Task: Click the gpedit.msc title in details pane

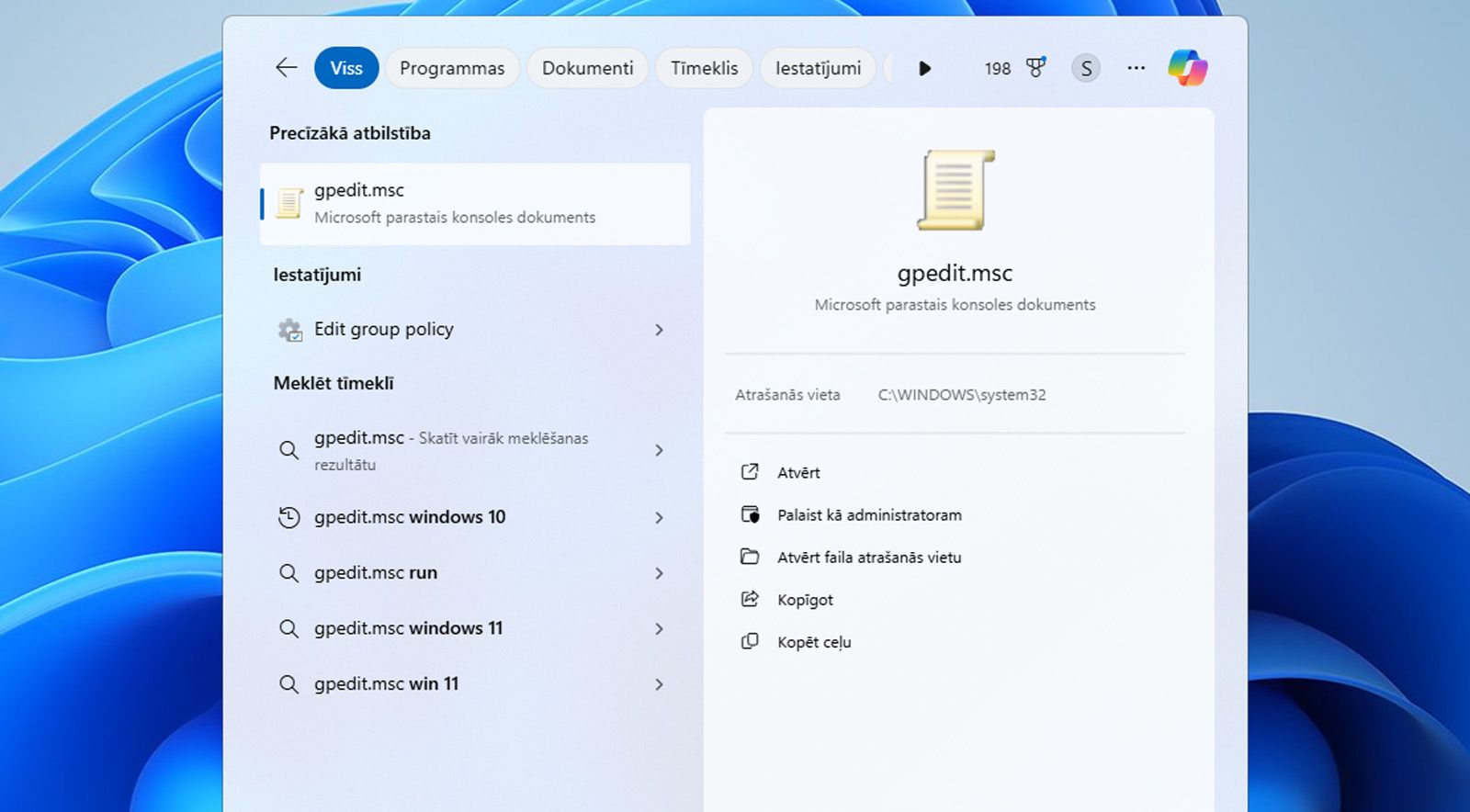Action: click(955, 273)
